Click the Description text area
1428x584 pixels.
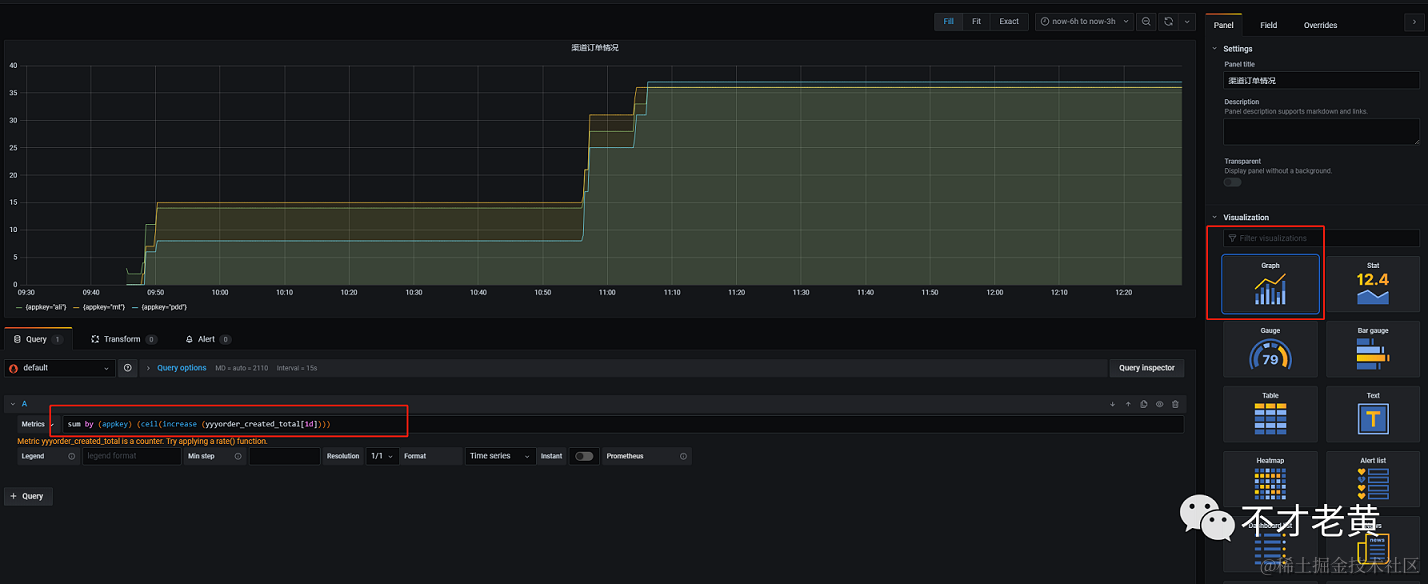1321,132
